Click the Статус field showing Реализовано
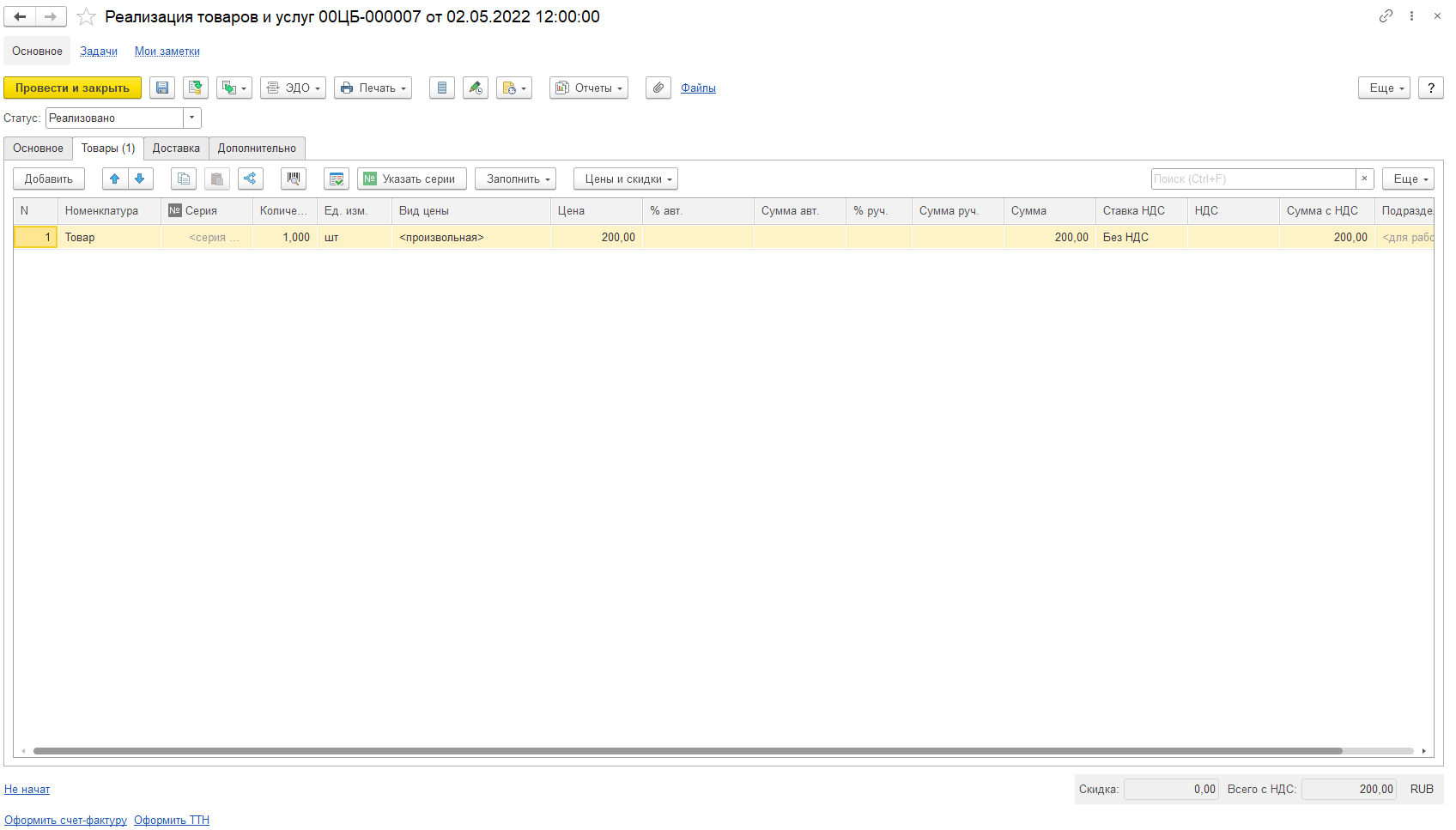Viewport: 1456px width, 830px height. coord(115,118)
